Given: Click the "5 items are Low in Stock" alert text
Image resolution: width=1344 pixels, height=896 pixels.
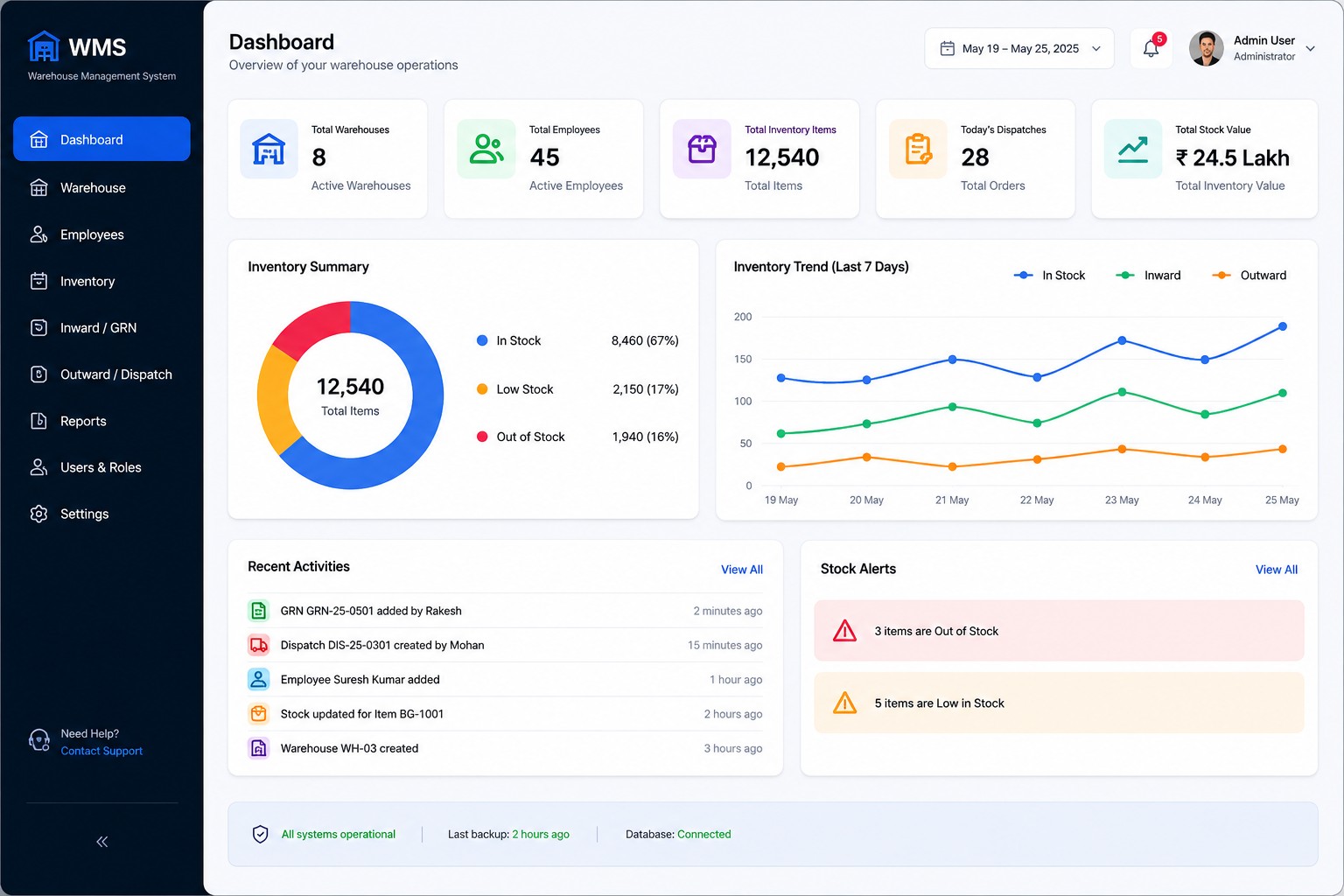Looking at the screenshot, I should click(940, 703).
